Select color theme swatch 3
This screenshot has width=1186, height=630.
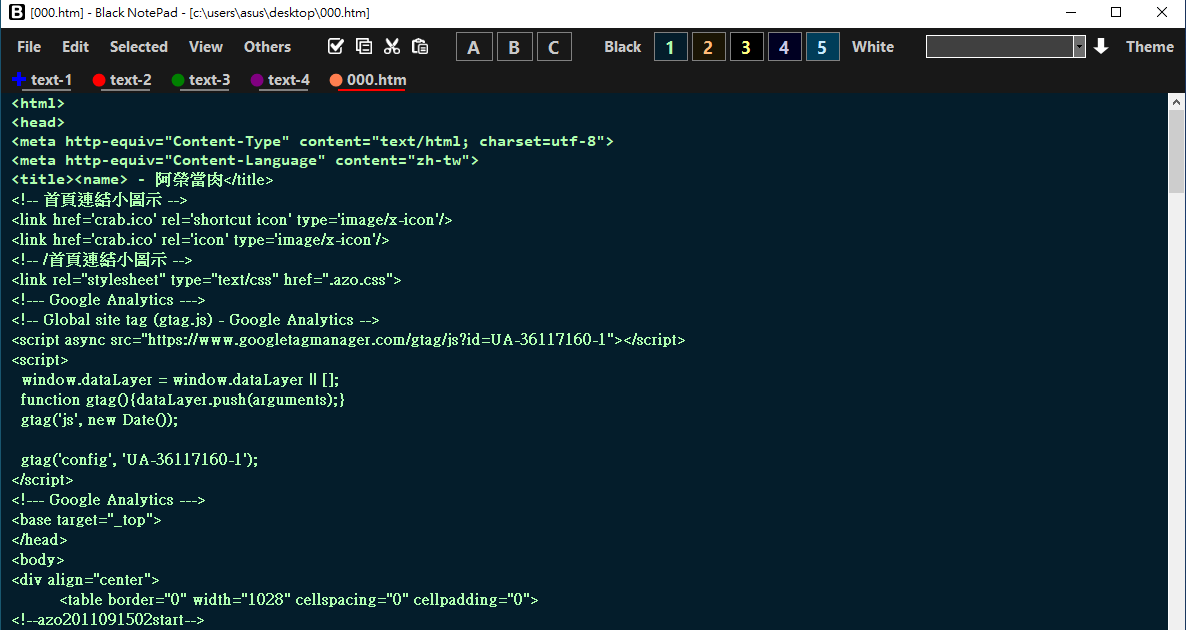pyautogui.click(x=746, y=46)
